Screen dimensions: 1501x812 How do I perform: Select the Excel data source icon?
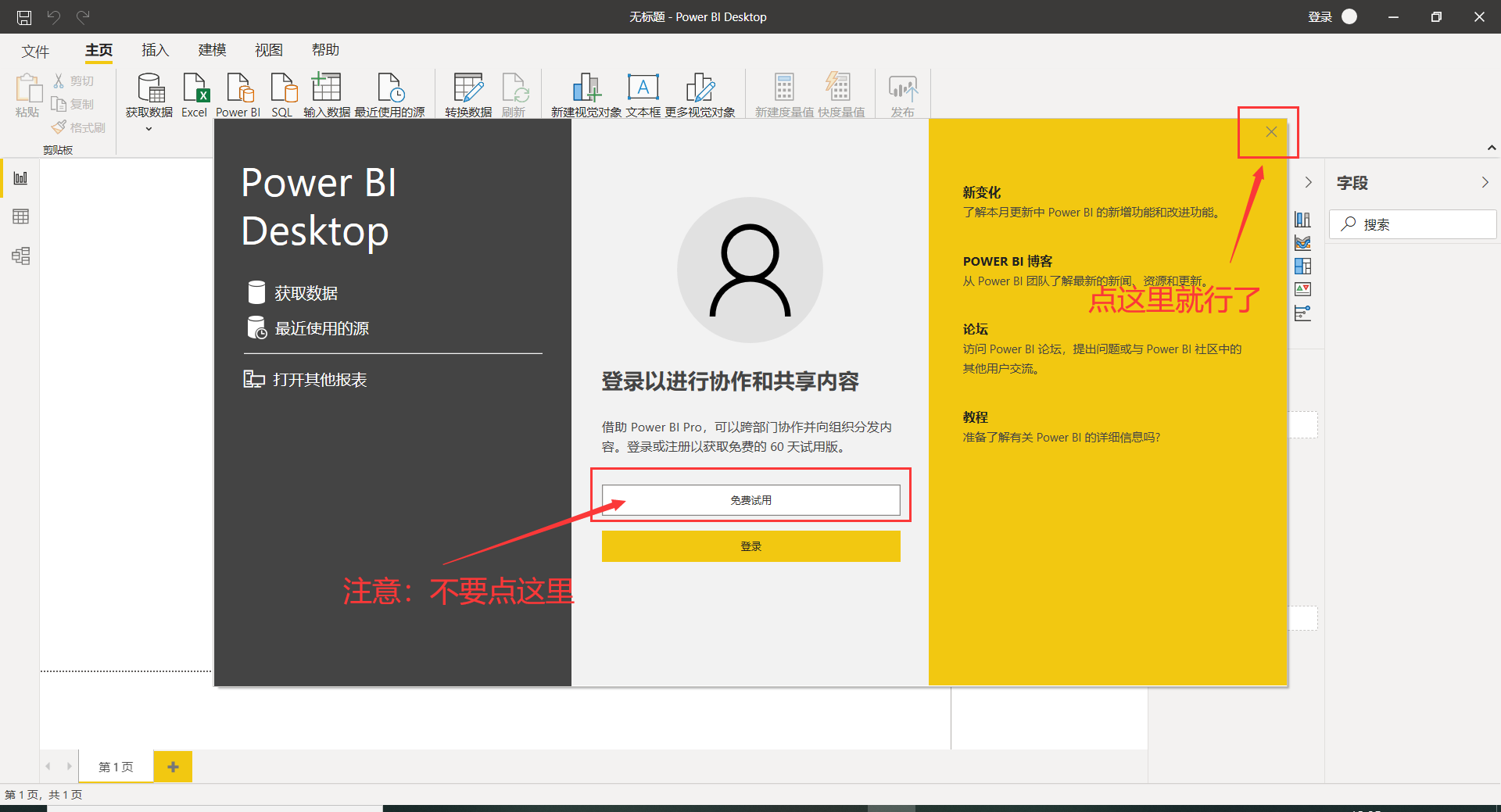click(194, 94)
